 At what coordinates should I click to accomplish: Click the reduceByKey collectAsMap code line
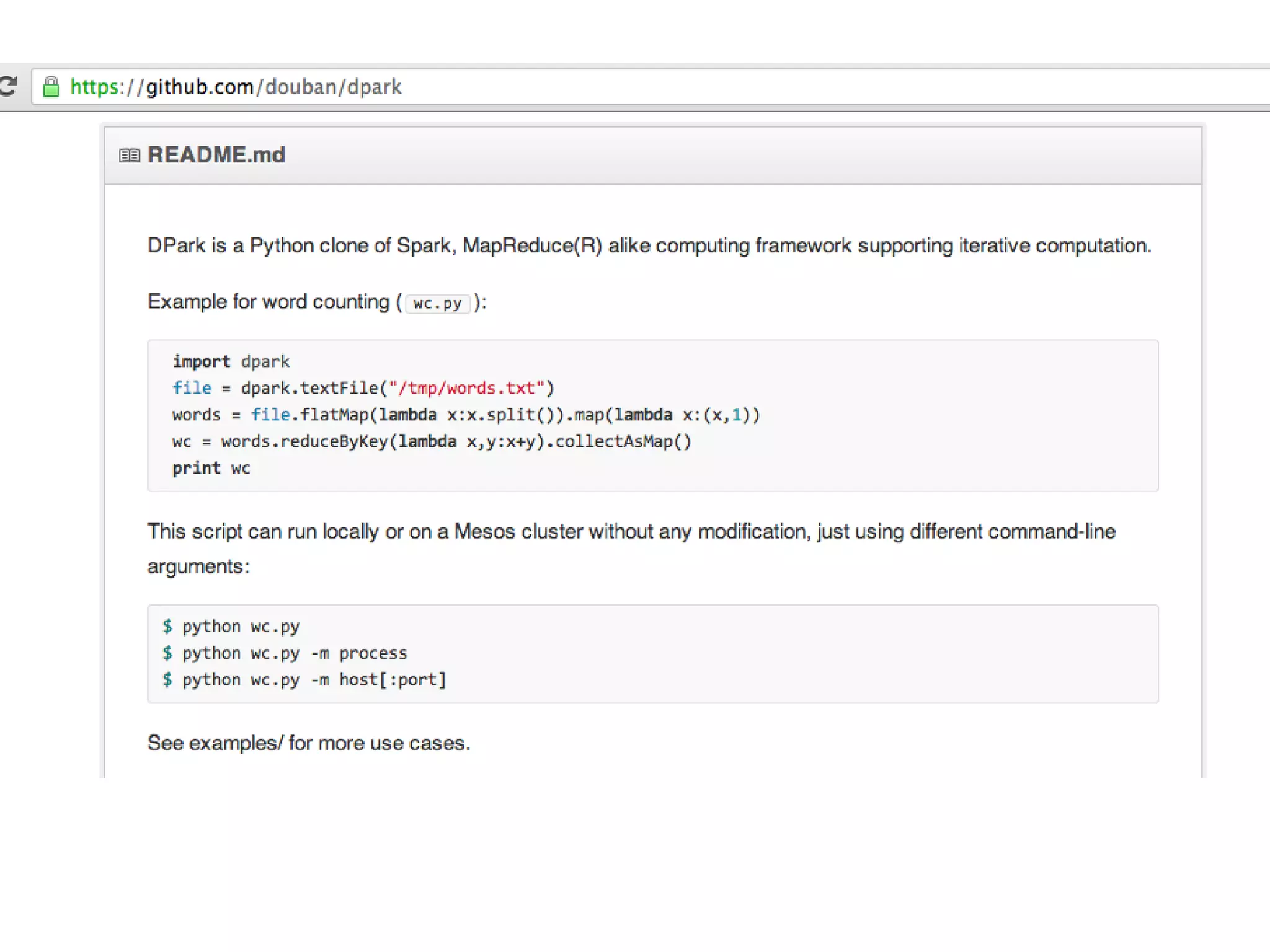point(431,441)
